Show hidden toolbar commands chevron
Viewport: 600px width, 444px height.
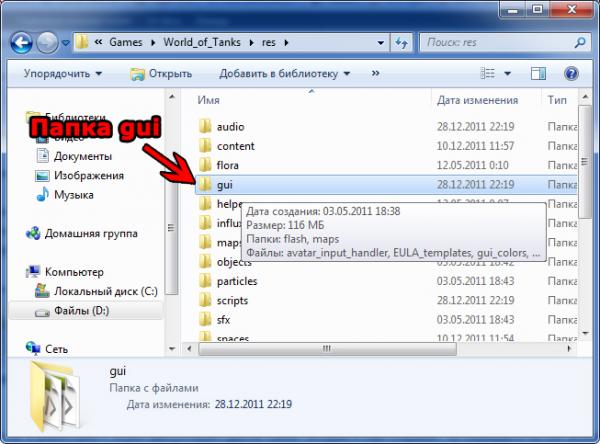375,73
